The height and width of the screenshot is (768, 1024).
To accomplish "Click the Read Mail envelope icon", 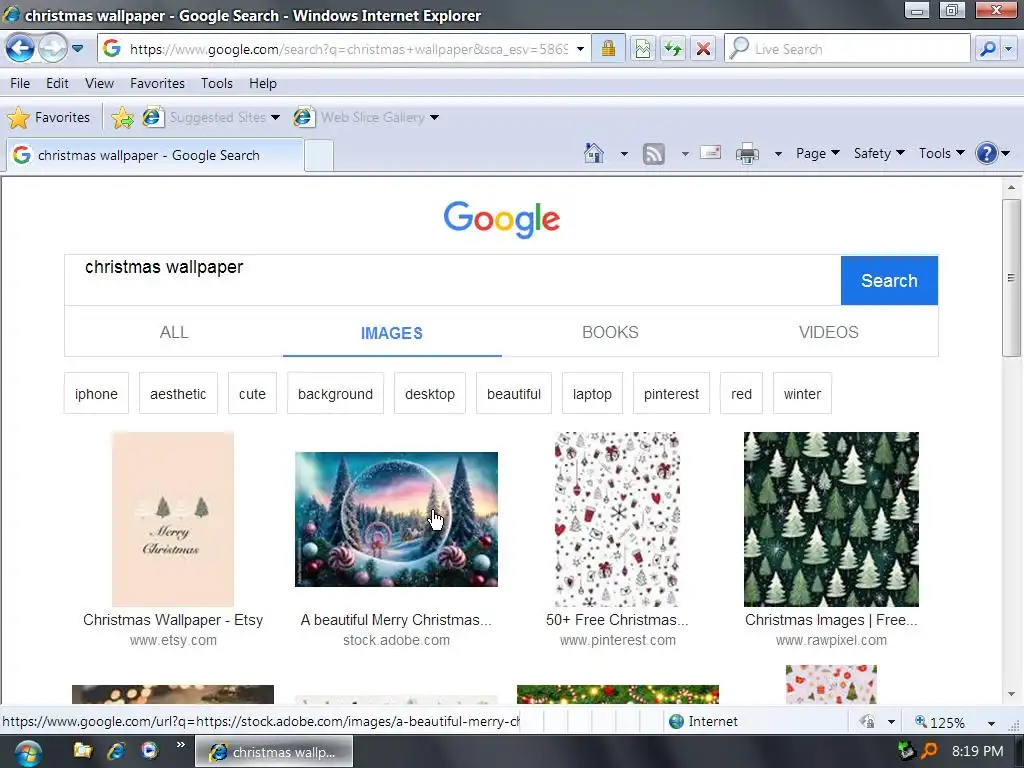I will click(711, 153).
